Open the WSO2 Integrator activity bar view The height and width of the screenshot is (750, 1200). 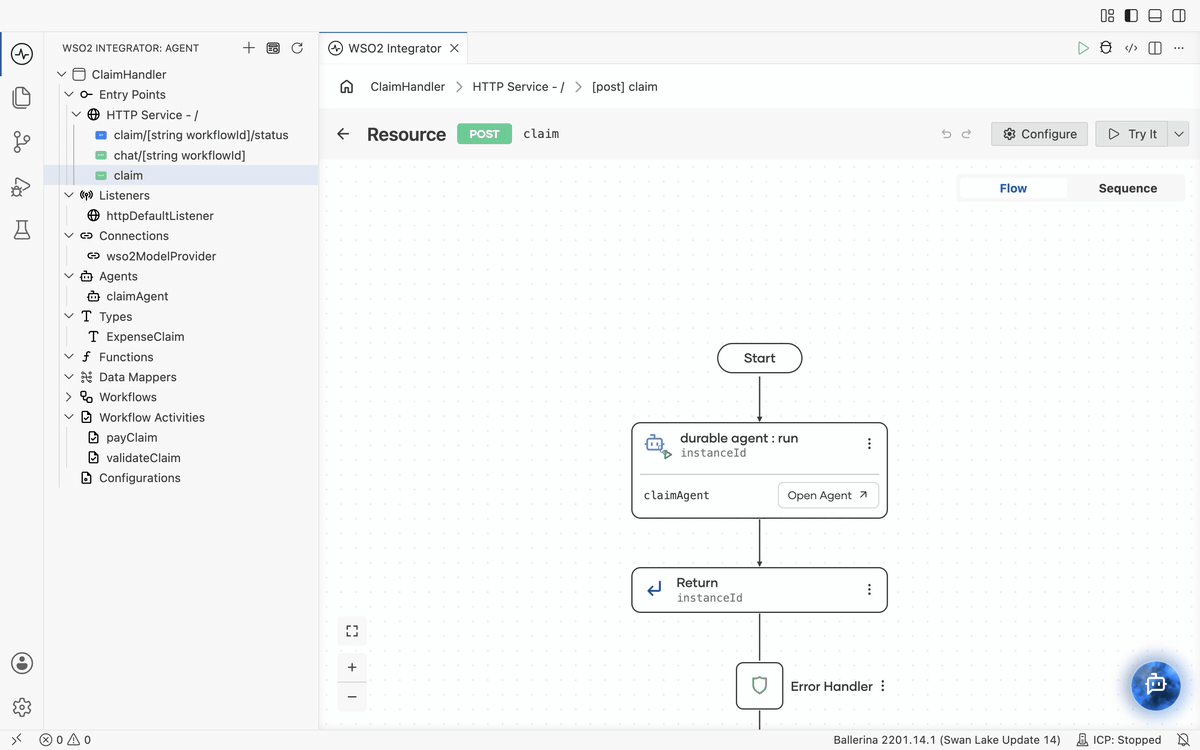tap(22, 54)
